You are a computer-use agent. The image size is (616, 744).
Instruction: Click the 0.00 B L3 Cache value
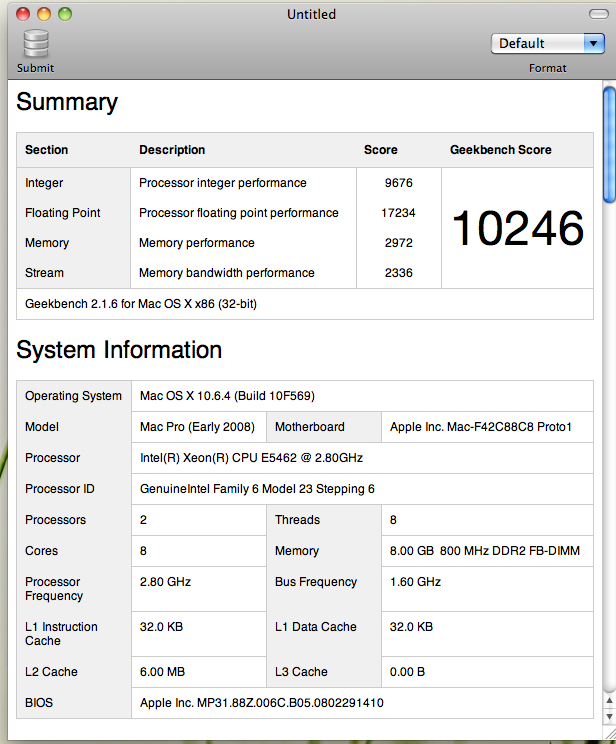click(x=407, y=671)
